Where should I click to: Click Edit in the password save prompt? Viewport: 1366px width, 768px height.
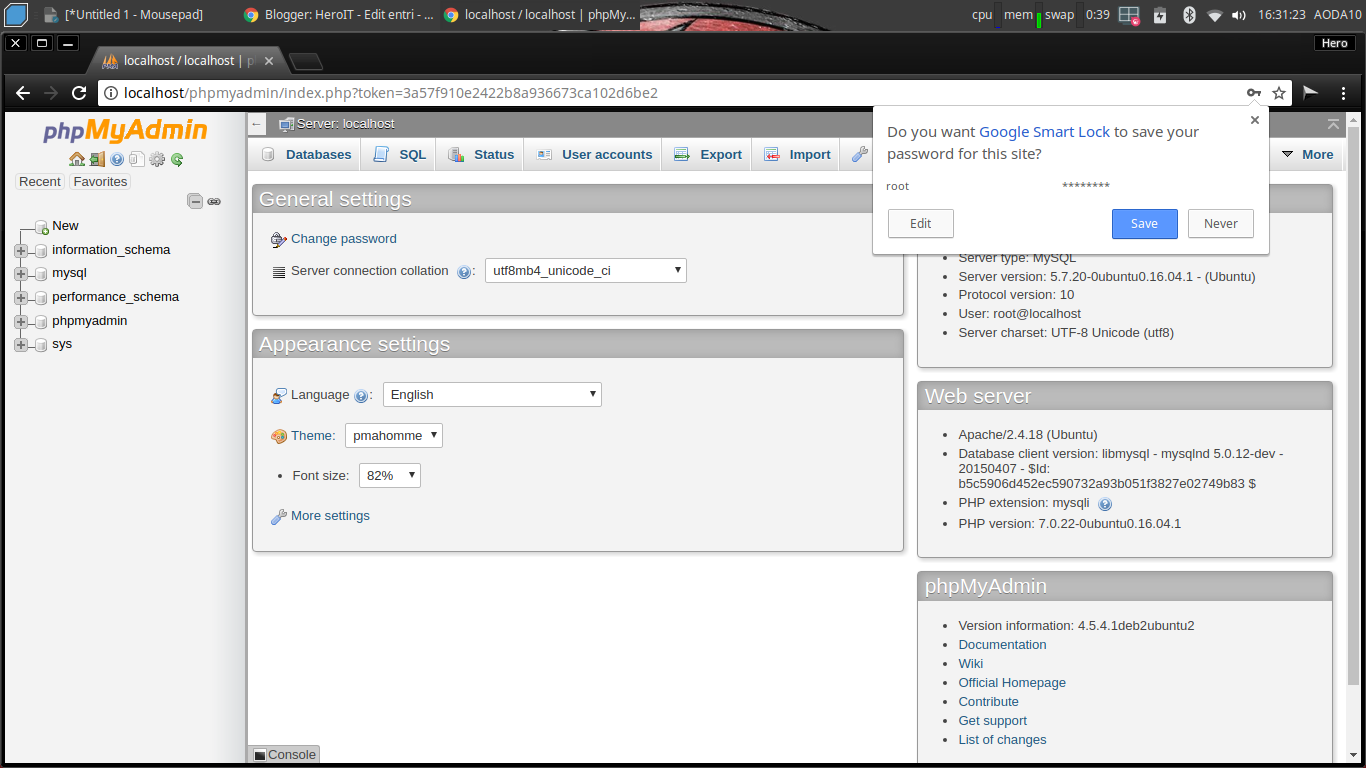pyautogui.click(x=921, y=224)
